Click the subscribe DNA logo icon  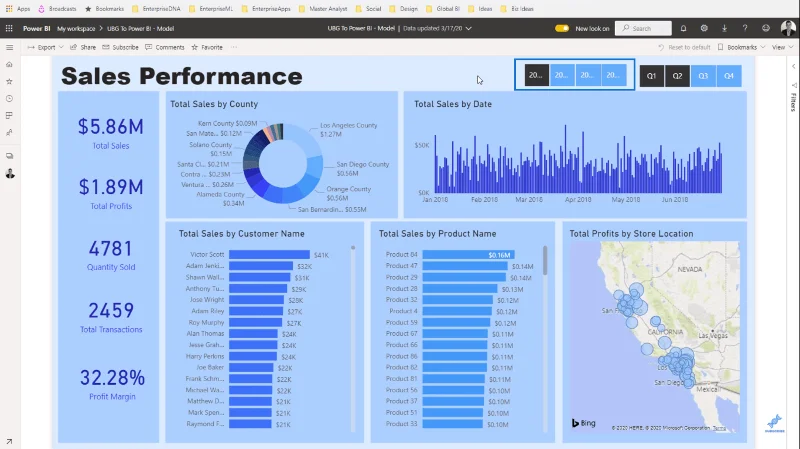774,423
